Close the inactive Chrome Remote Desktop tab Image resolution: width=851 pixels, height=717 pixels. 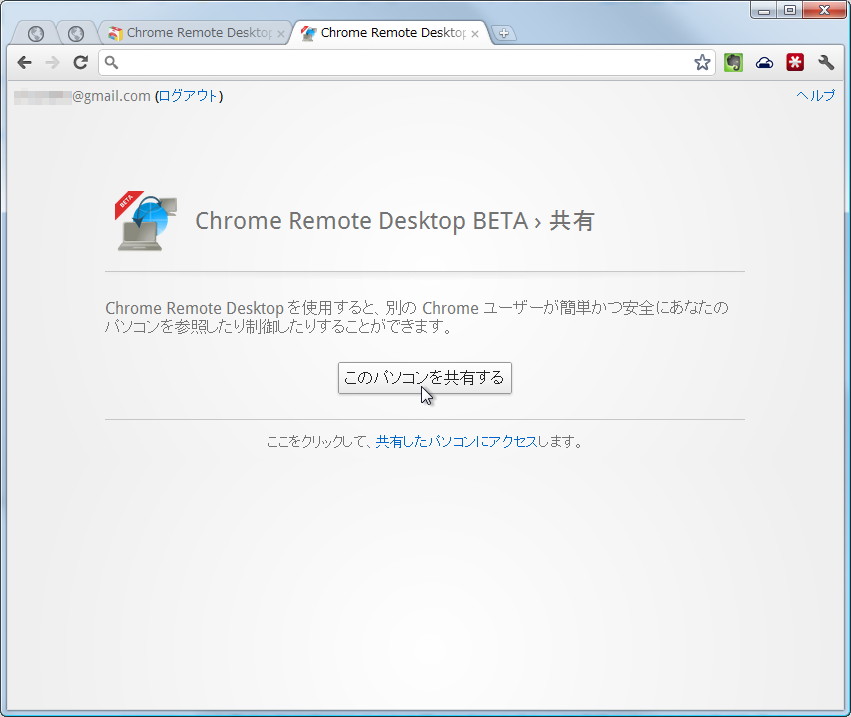click(x=281, y=34)
